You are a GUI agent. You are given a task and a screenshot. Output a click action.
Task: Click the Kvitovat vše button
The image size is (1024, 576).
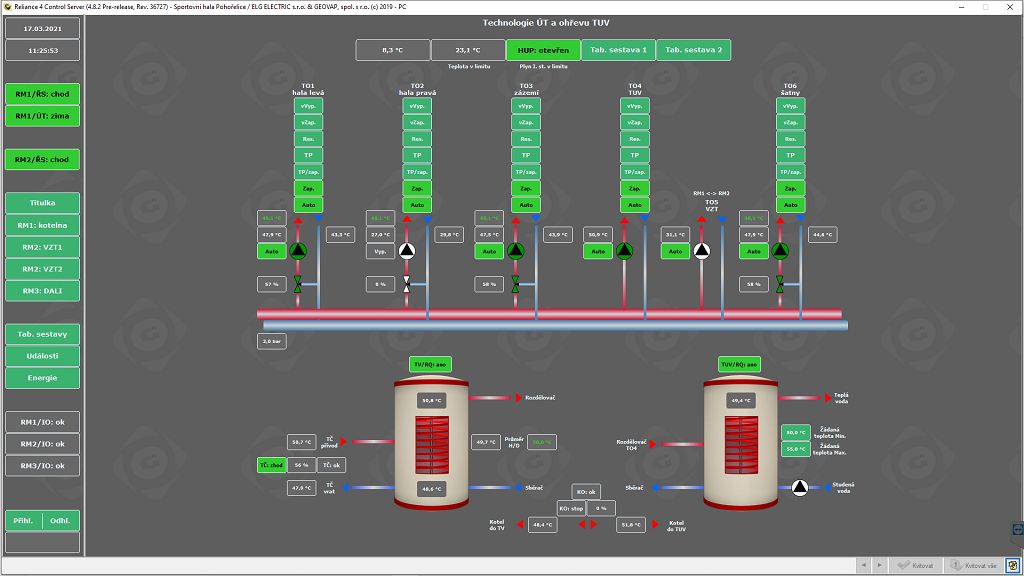pyautogui.click(x=973, y=565)
